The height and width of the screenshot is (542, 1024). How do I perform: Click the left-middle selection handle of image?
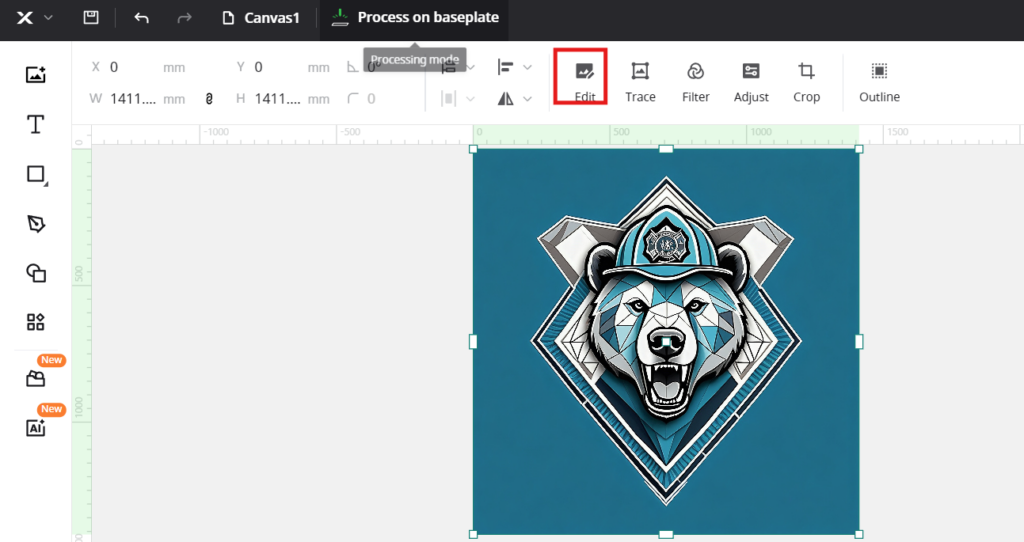pos(473,342)
